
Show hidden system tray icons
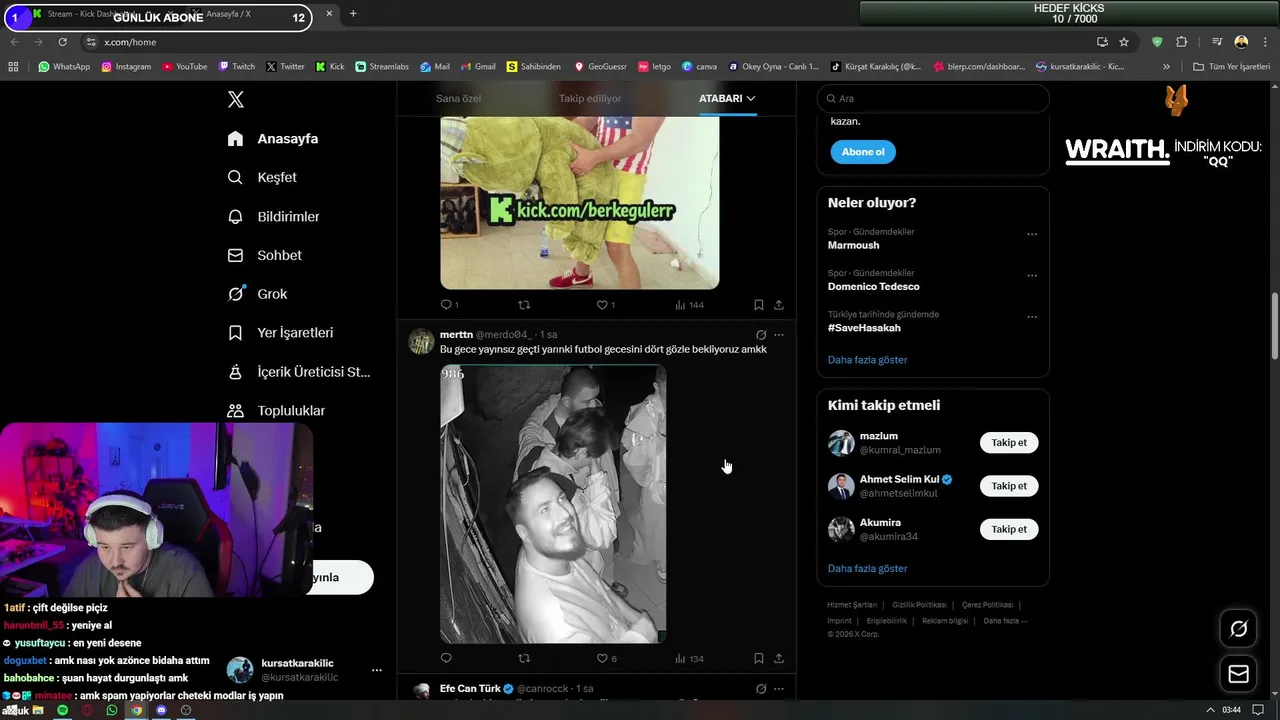[1211, 710]
